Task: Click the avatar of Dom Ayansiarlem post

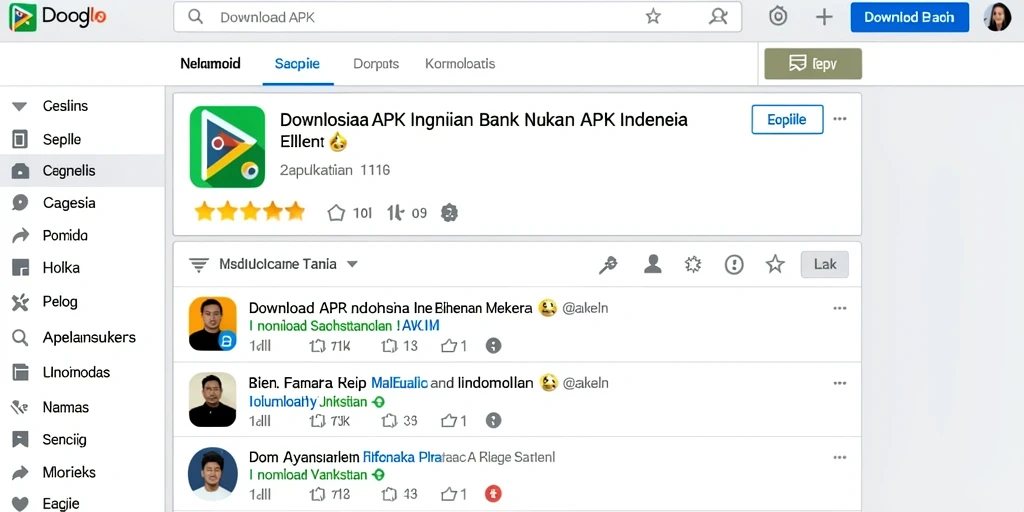Action: [212, 474]
